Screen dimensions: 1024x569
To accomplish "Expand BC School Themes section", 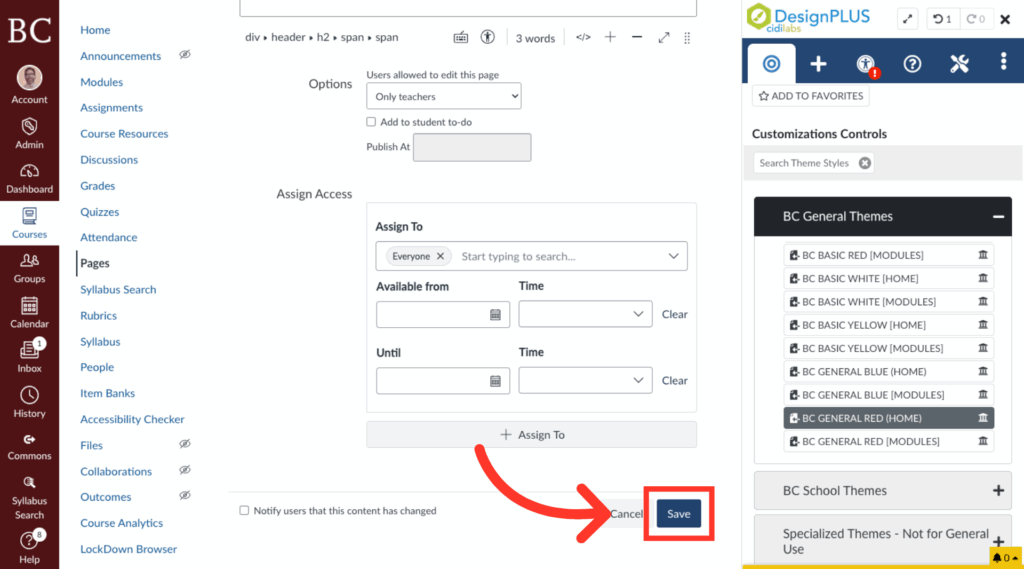I will (x=998, y=491).
